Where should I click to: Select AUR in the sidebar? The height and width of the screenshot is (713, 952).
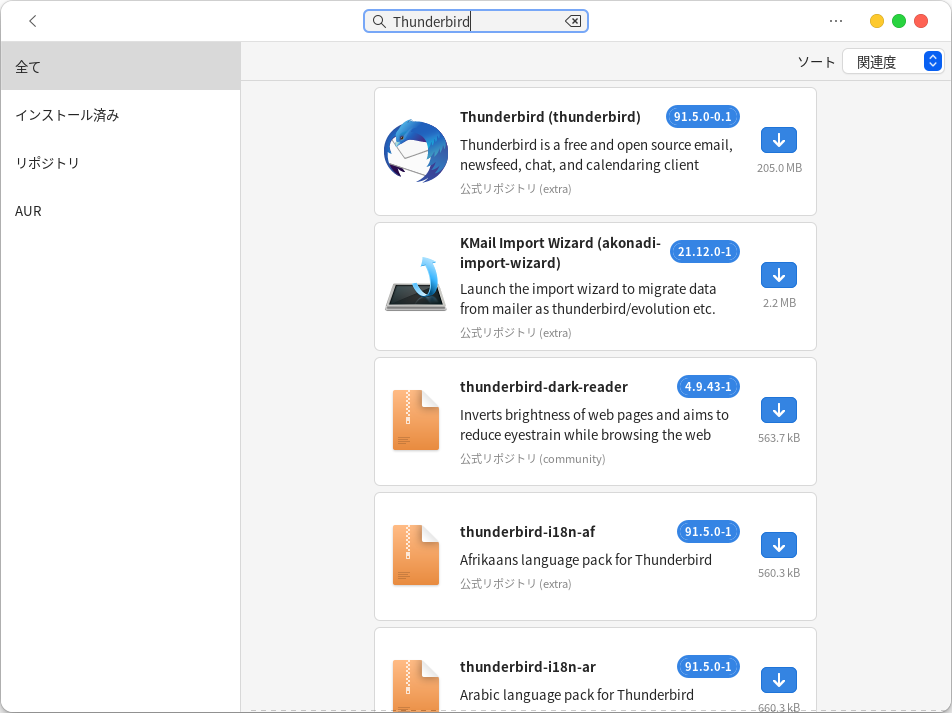coord(120,211)
